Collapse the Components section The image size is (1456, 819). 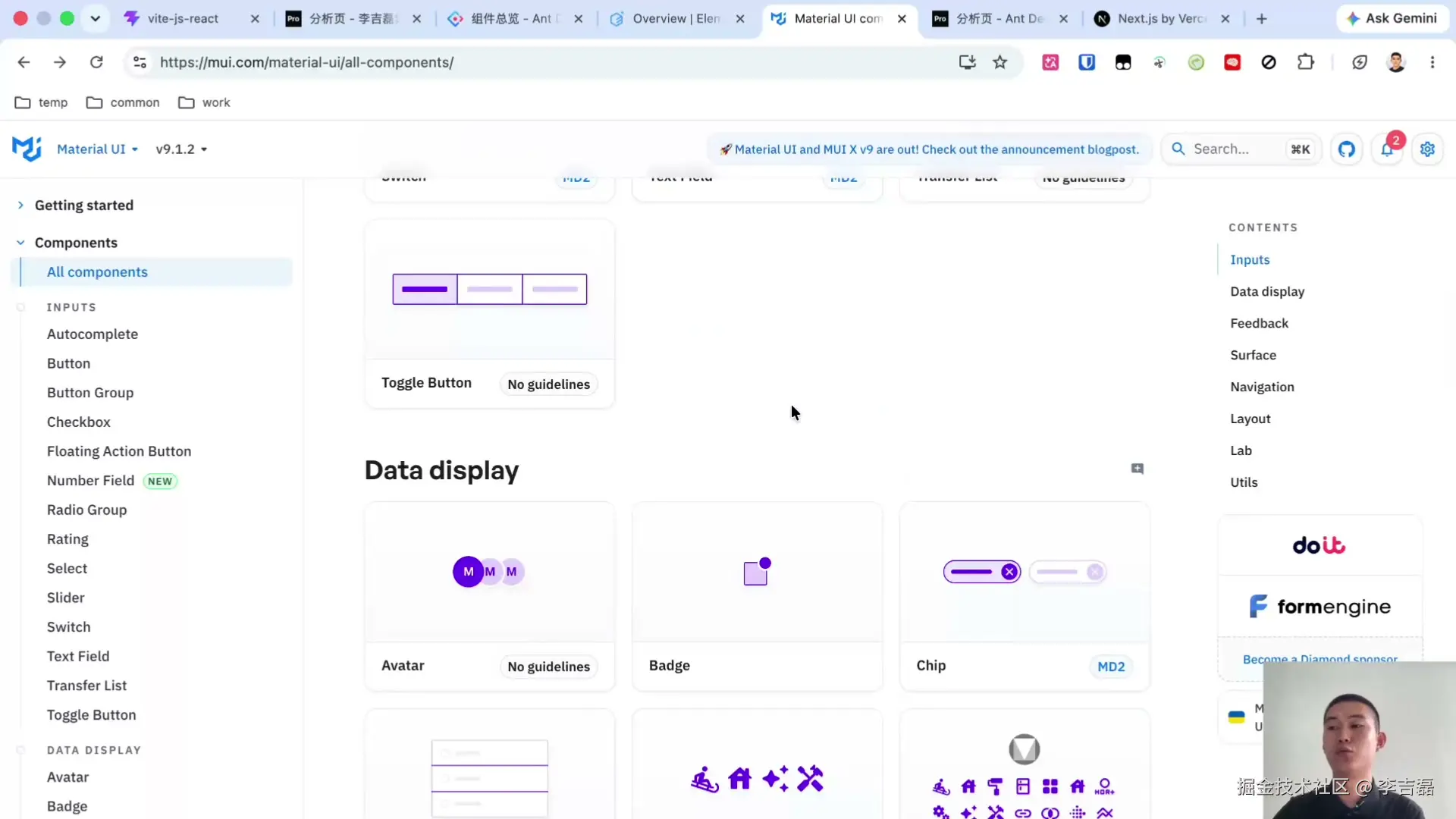(x=76, y=243)
